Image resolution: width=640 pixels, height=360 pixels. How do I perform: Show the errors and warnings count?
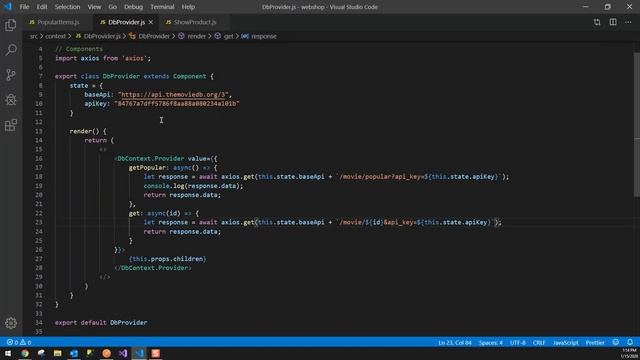19,342
